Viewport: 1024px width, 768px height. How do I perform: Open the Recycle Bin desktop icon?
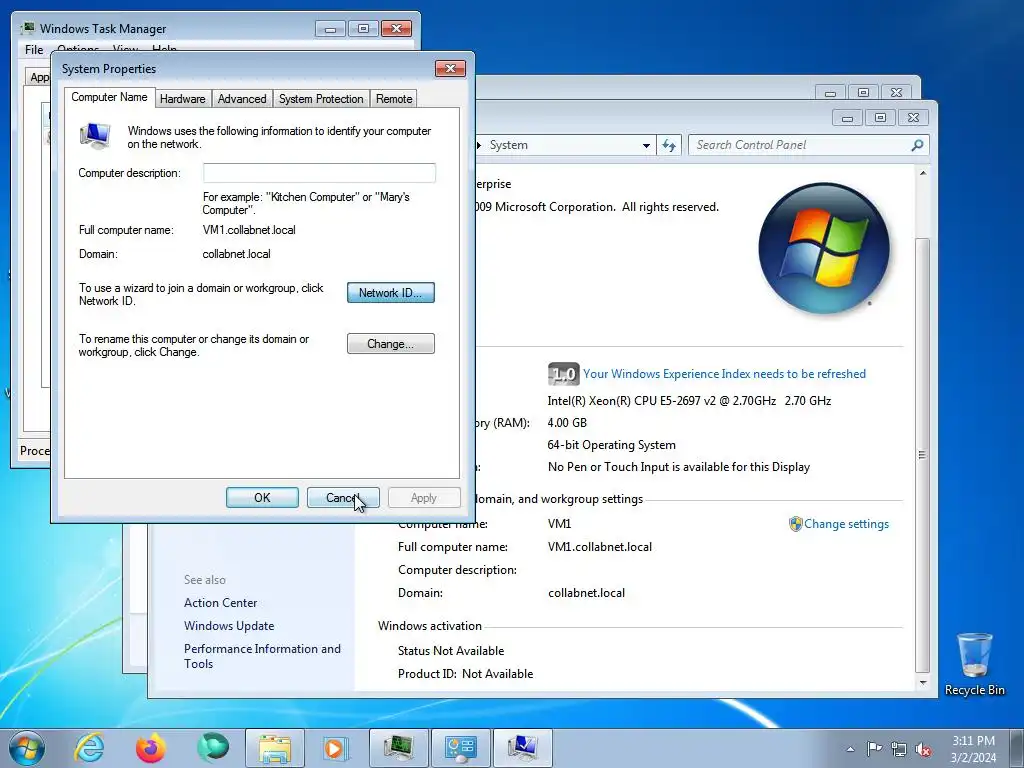974,665
